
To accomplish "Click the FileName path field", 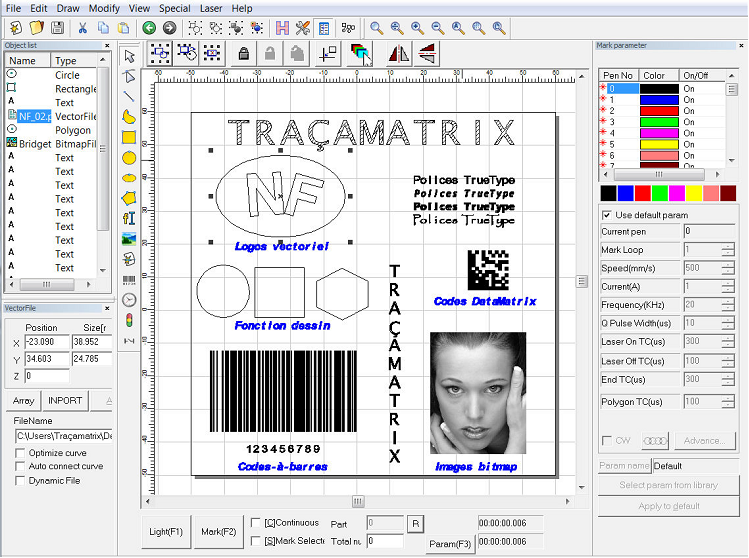I will click(x=64, y=436).
